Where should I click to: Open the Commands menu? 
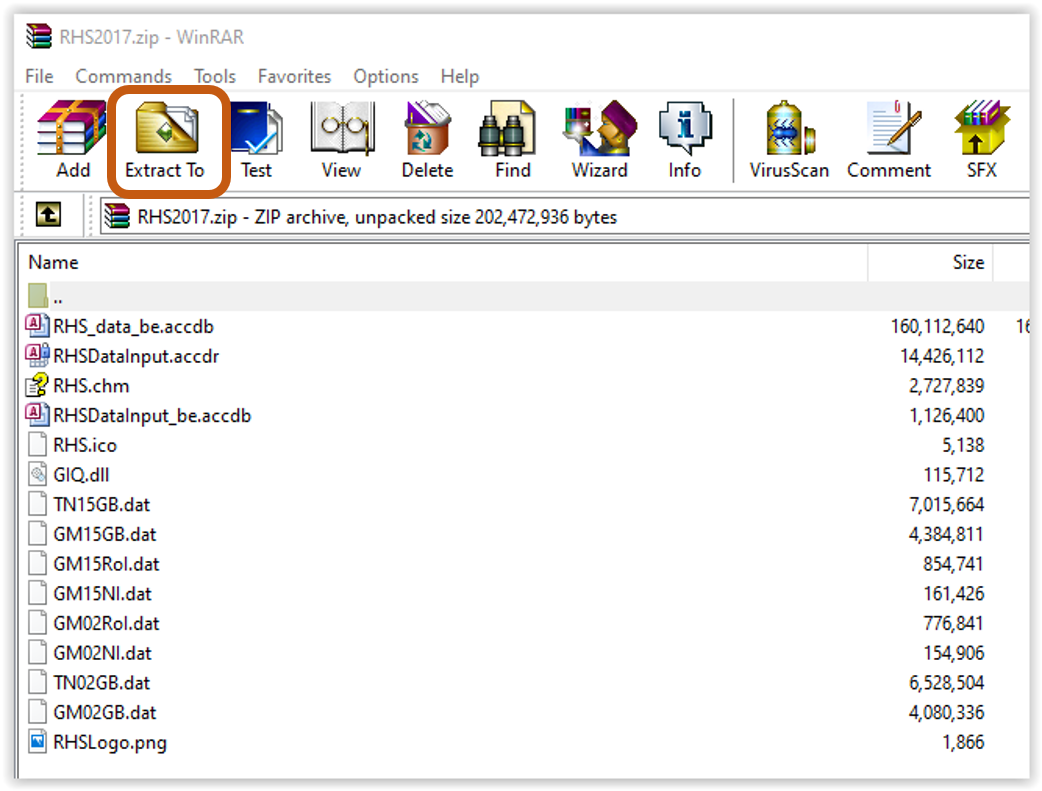click(123, 76)
